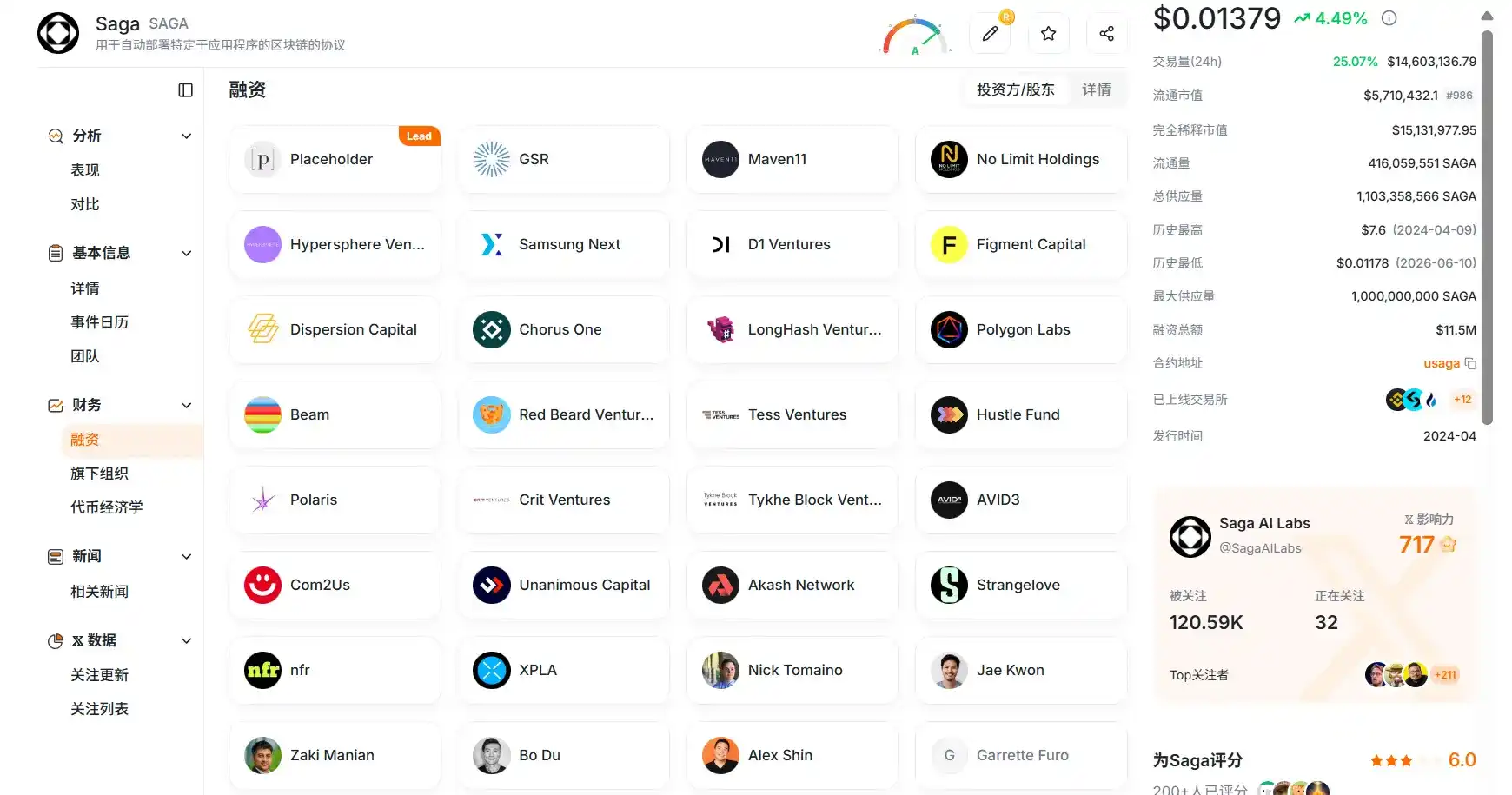The width and height of the screenshot is (1512, 795).
Task: Collapse the 新闻 section chevron
Action: point(186,557)
